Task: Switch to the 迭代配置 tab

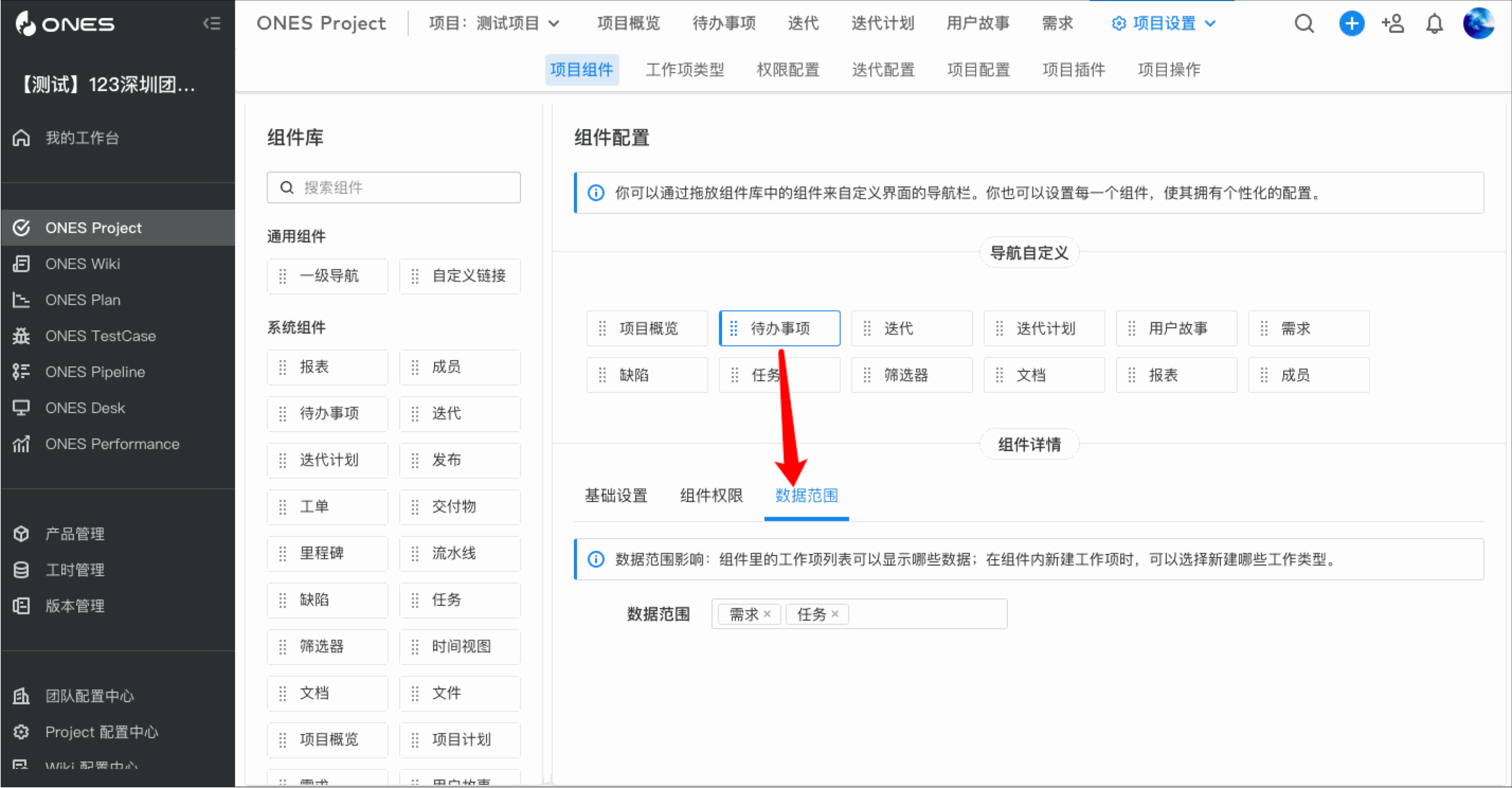Action: pyautogui.click(x=883, y=70)
